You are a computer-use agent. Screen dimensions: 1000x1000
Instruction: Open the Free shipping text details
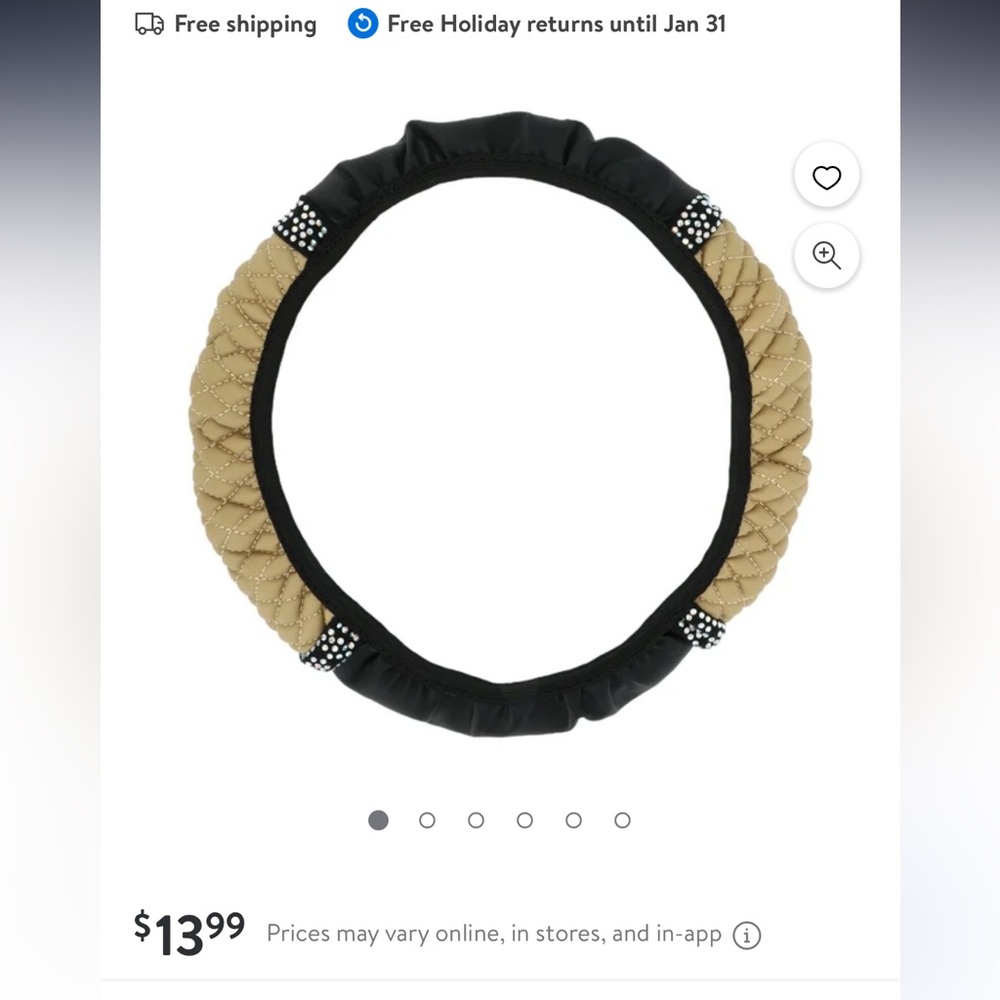tap(246, 24)
